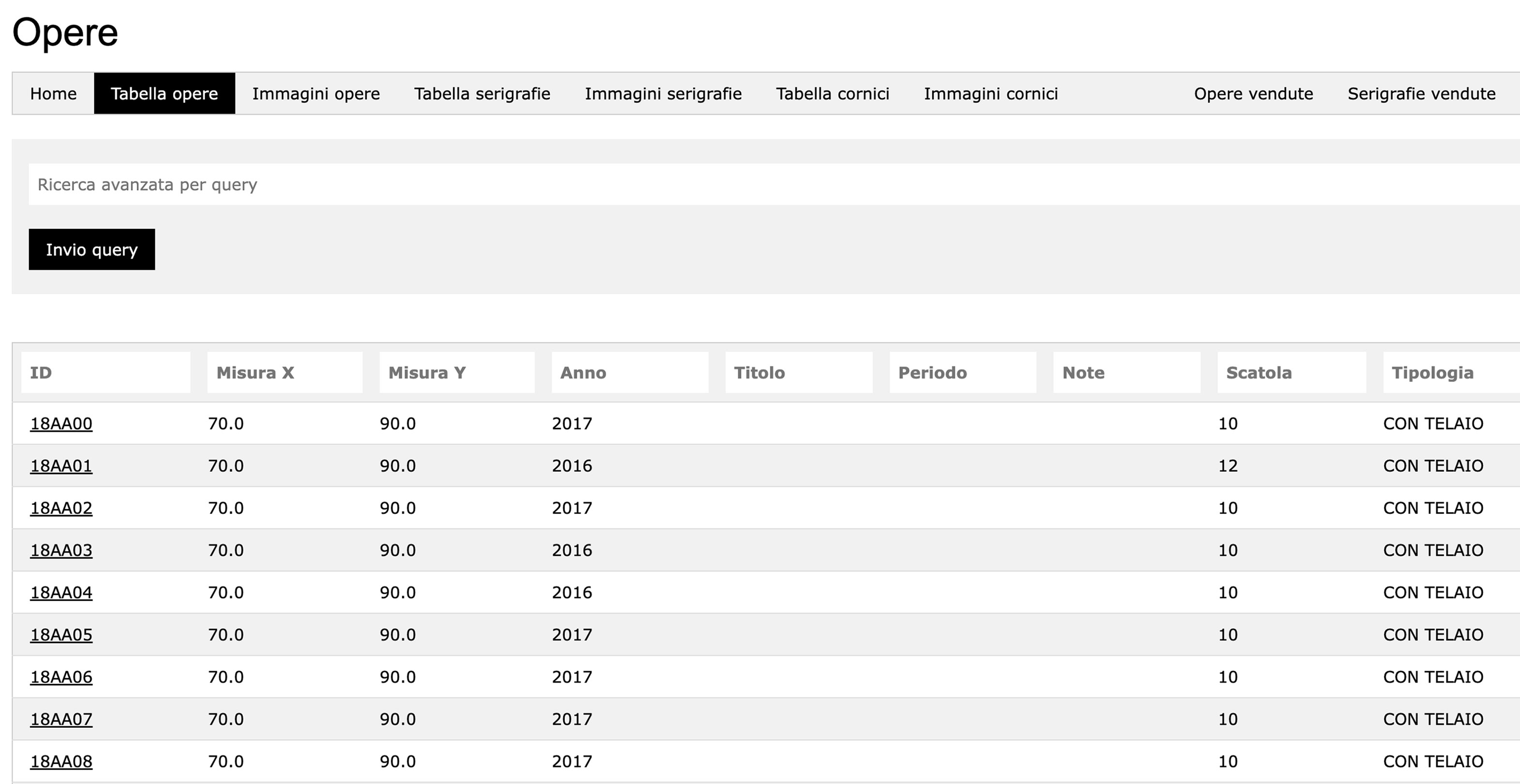Image resolution: width=1520 pixels, height=784 pixels.
Task: Click the Misura Y column filter
Action: [x=456, y=373]
